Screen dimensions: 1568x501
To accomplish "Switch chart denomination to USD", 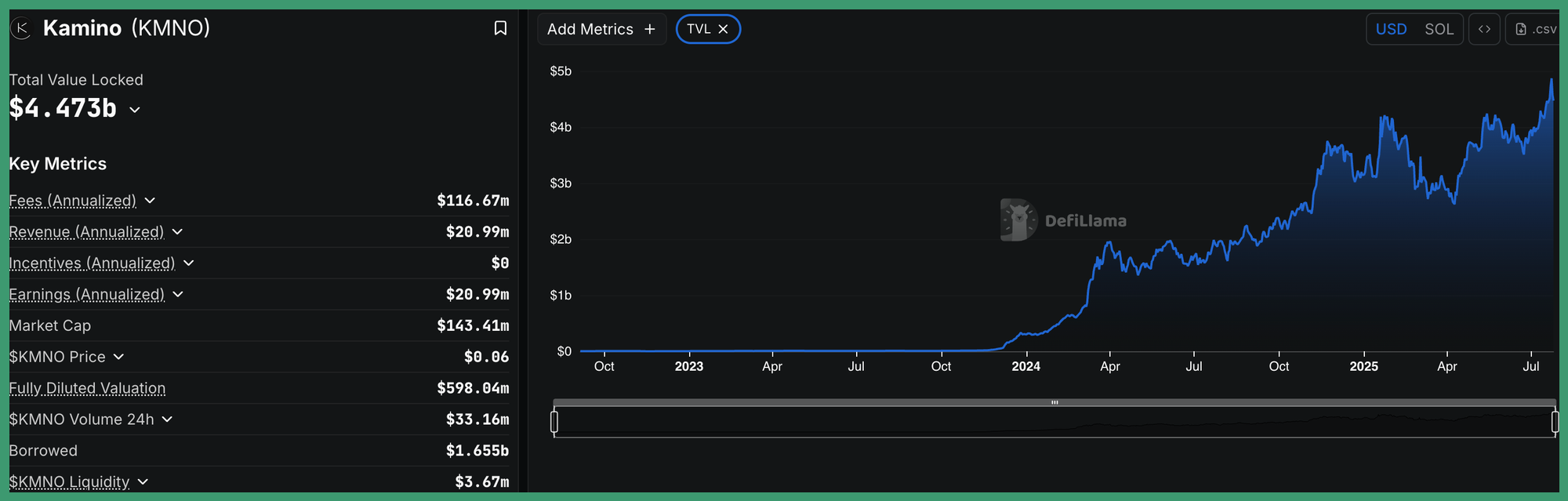I will pyautogui.click(x=1391, y=29).
